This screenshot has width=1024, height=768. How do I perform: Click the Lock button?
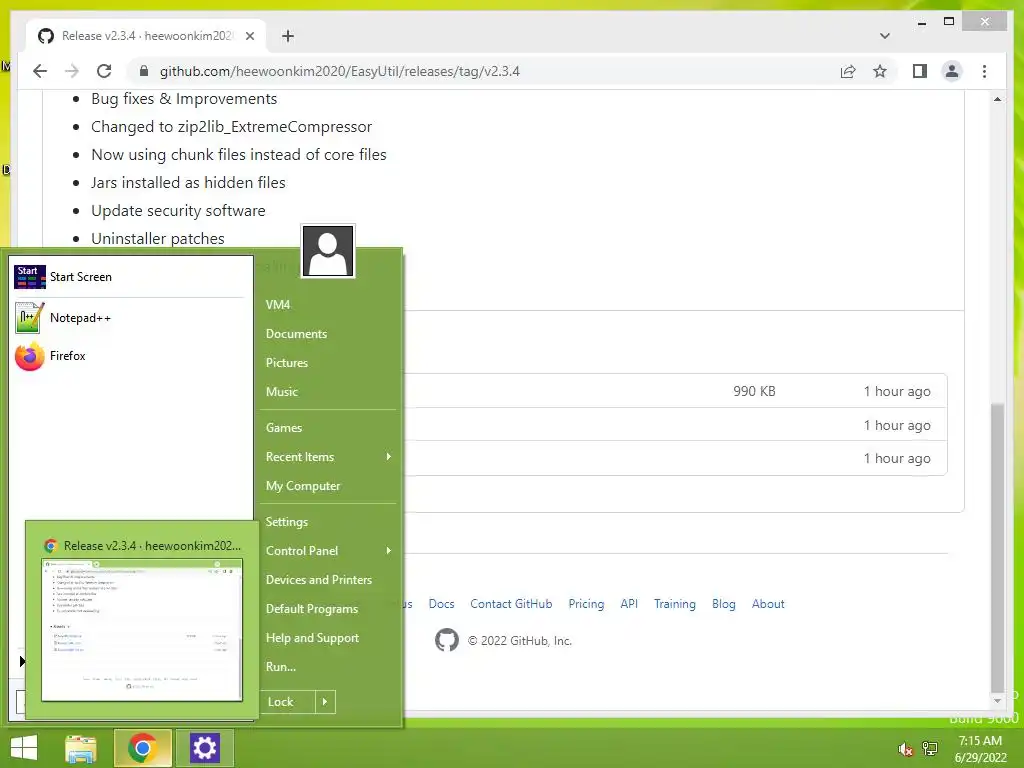click(x=287, y=702)
